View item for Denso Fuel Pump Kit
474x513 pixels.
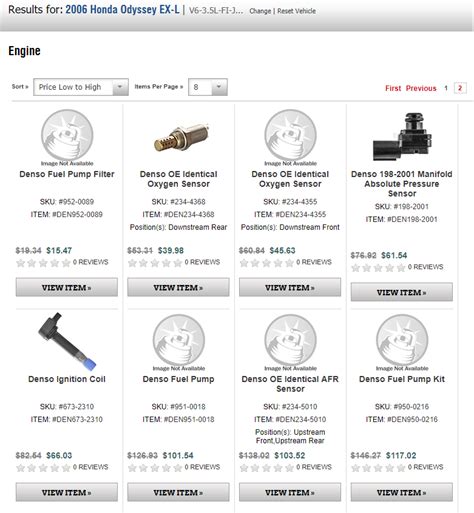[402, 492]
